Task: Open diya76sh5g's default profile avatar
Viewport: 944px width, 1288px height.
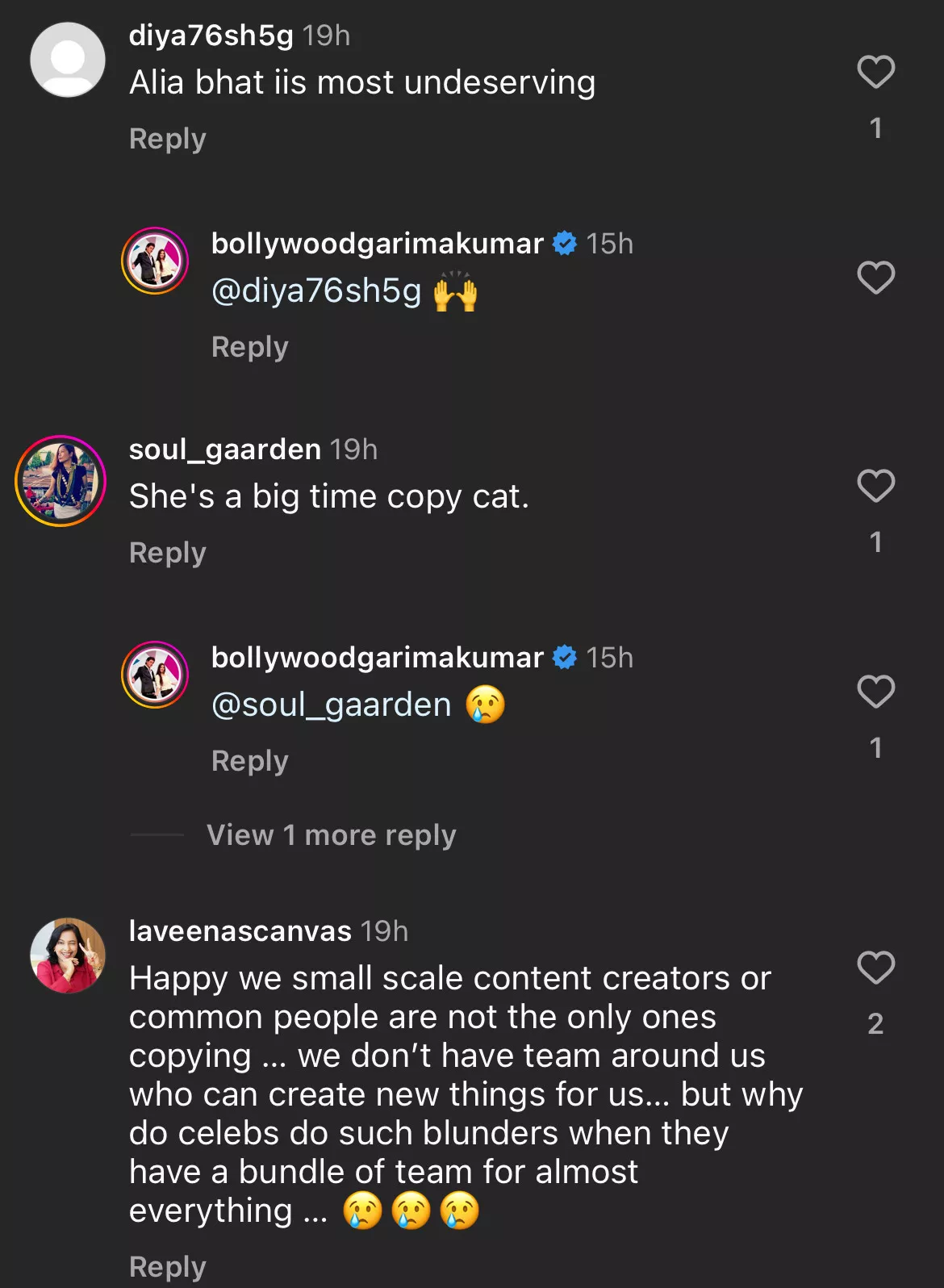Action: click(x=68, y=60)
